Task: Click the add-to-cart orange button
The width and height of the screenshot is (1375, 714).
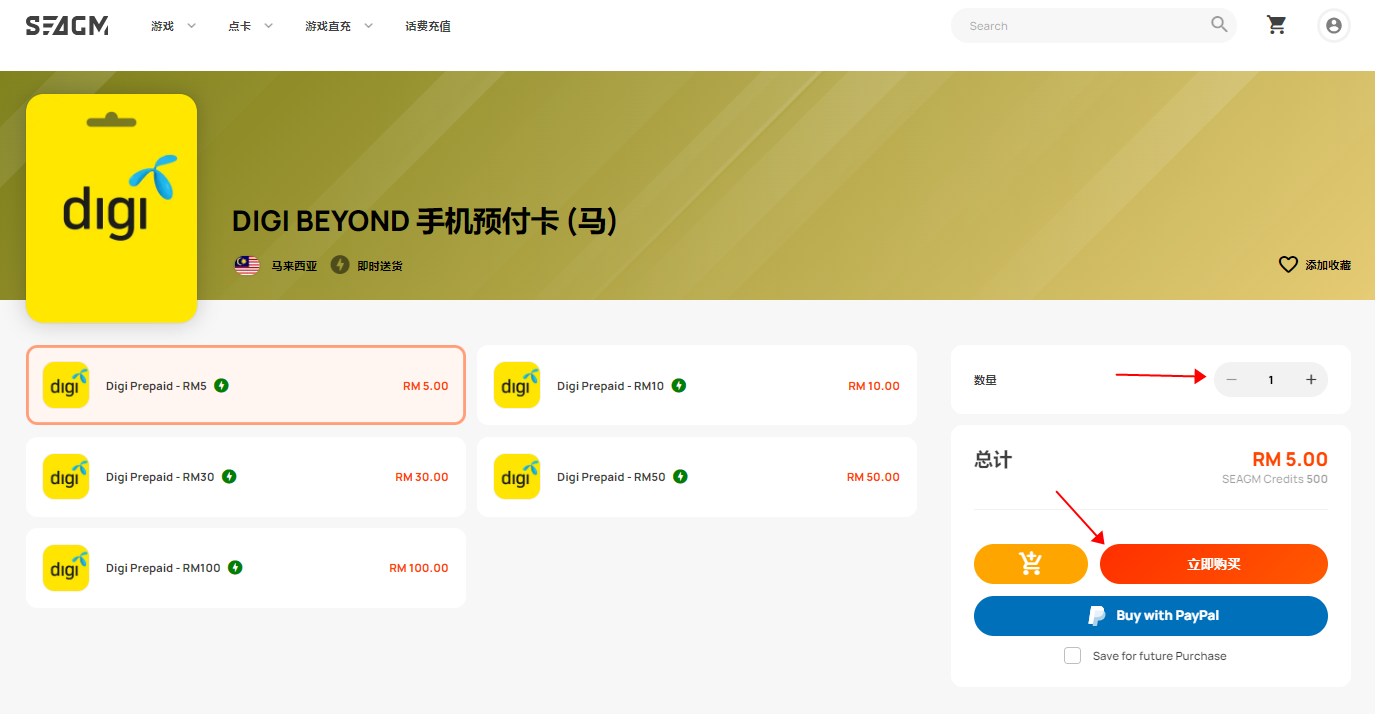Action: (x=1030, y=564)
